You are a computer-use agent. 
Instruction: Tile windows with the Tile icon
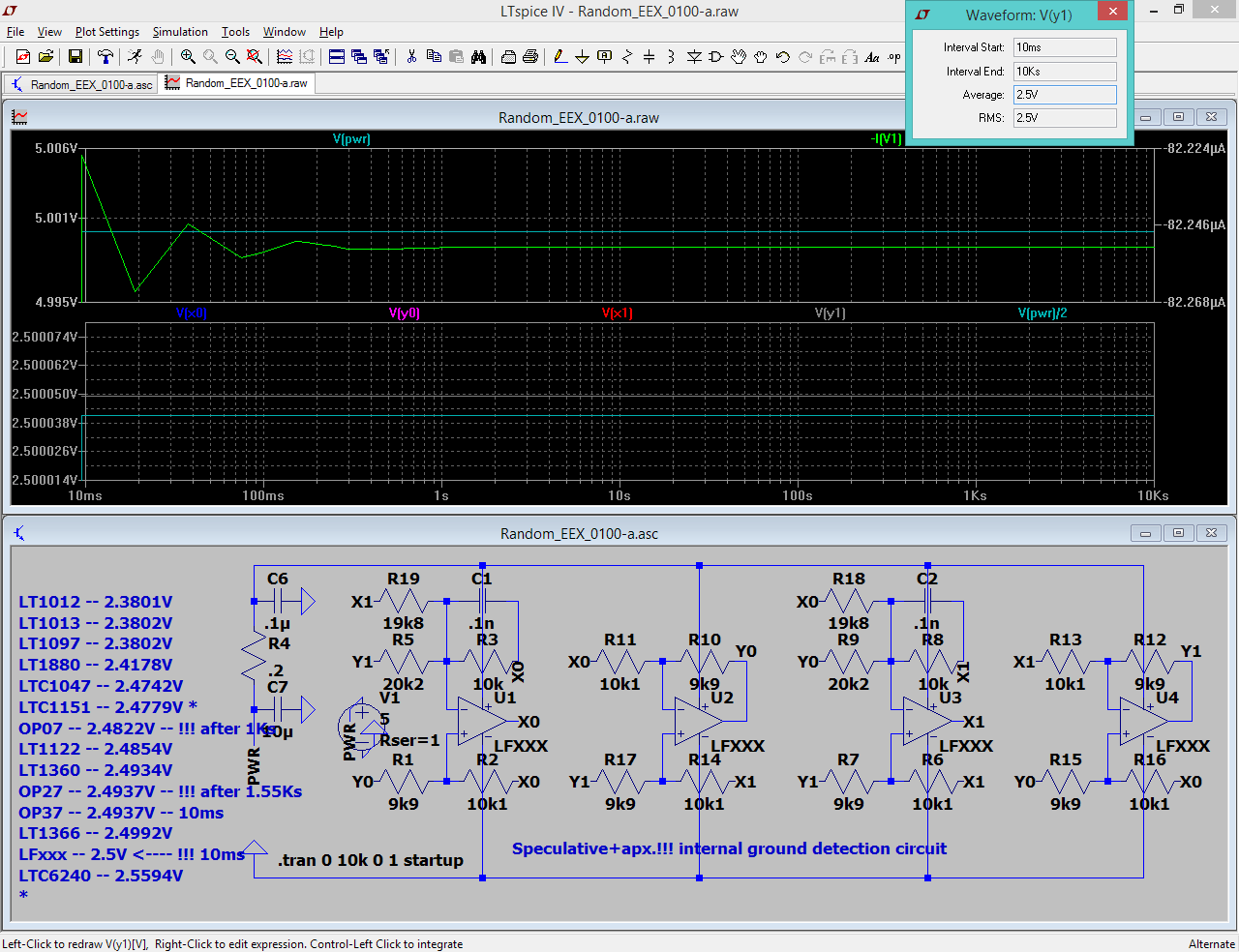[337, 57]
